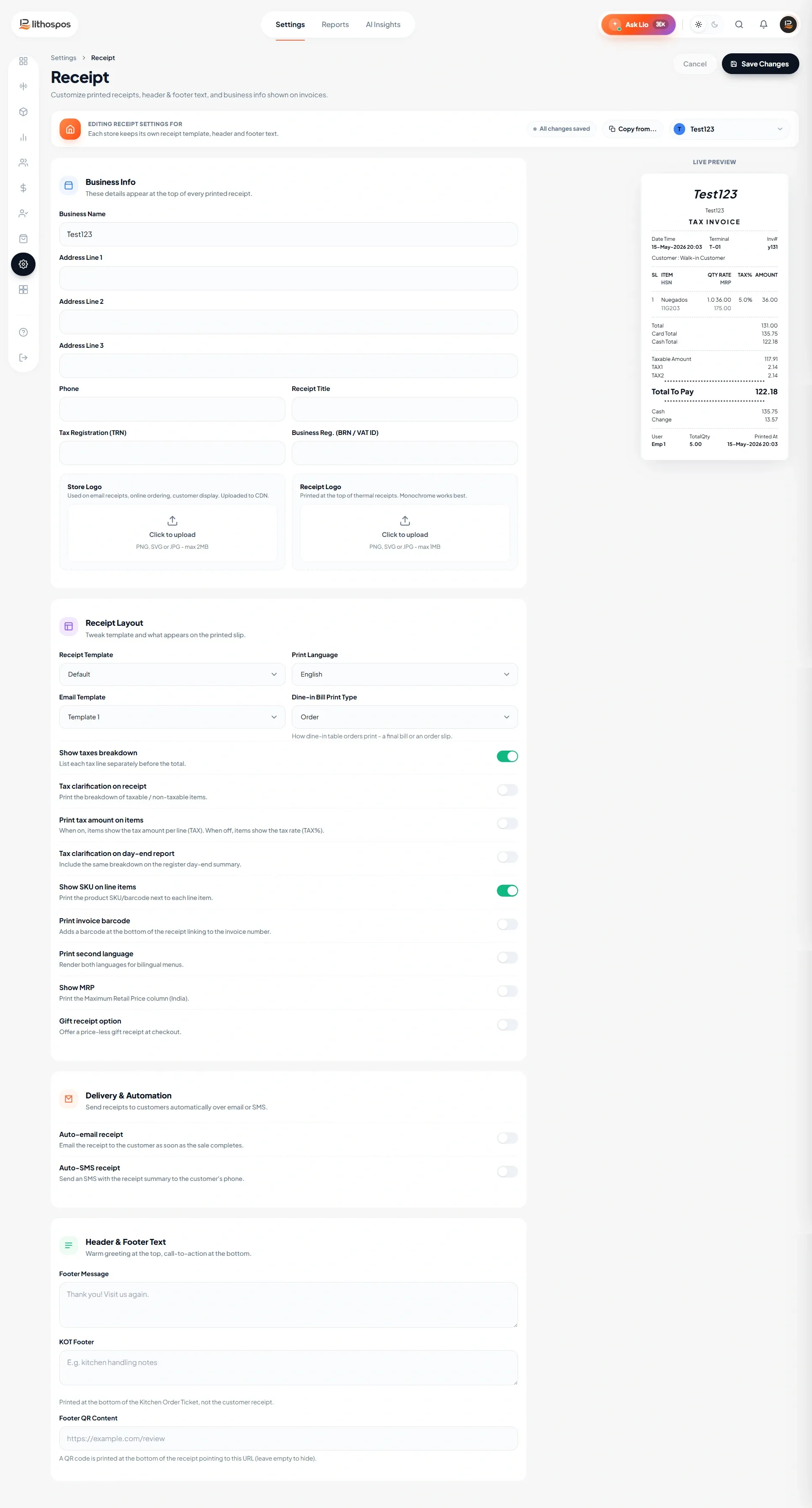Disable Show taxes breakdown toggle
Image resolution: width=812 pixels, height=1508 pixels.
click(x=507, y=757)
